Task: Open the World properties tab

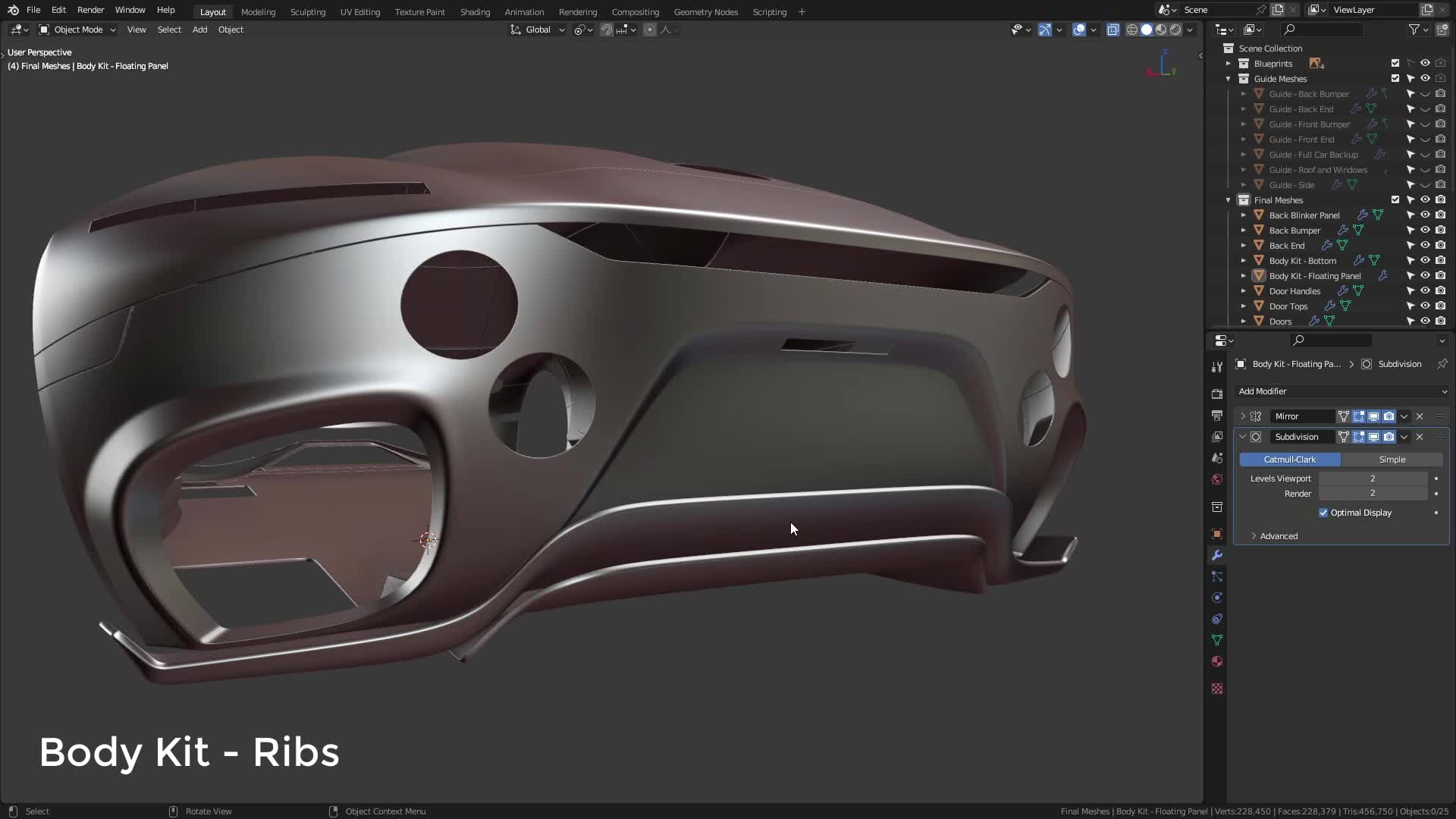Action: pos(1217,479)
